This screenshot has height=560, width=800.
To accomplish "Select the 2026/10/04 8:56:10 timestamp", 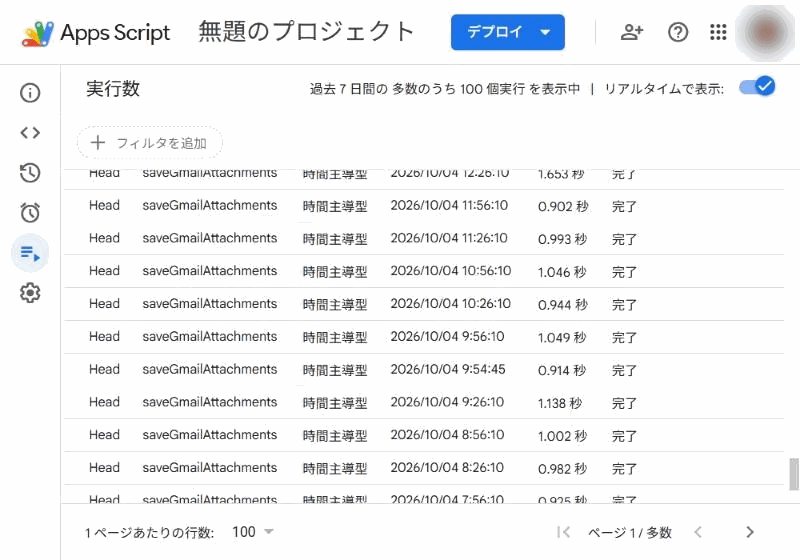I will point(447,435).
